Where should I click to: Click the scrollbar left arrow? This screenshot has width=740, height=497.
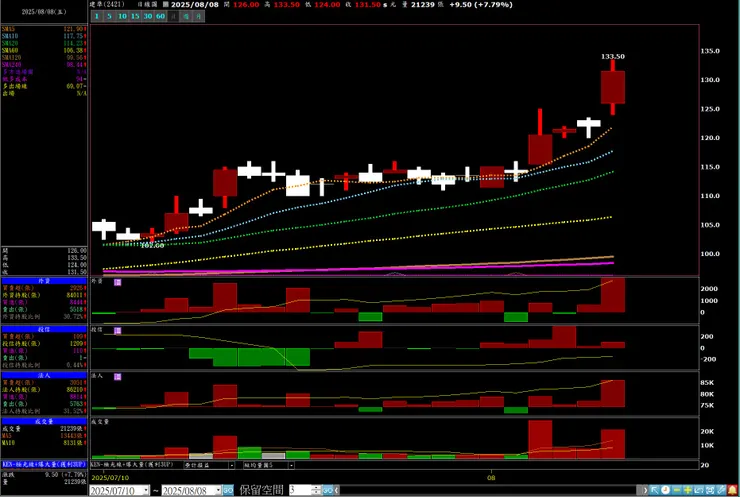coord(336,490)
